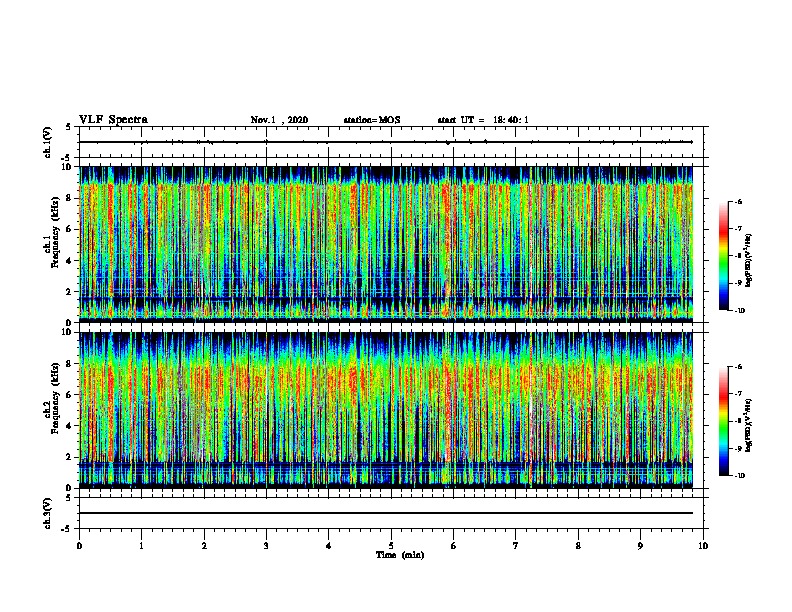Click the ch.2 "Frequency (kHz)" axis label

[56, 398]
